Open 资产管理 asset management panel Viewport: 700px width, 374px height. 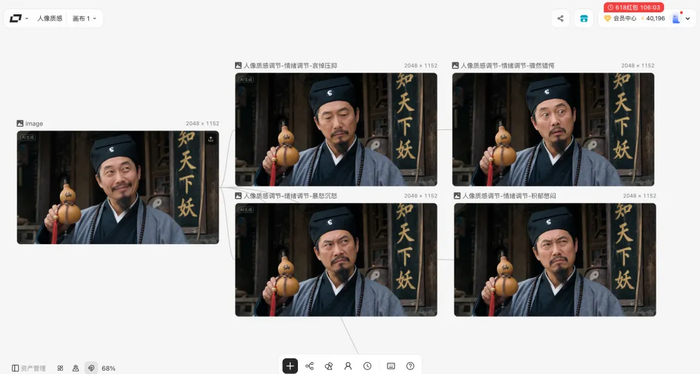pyautogui.click(x=29, y=368)
